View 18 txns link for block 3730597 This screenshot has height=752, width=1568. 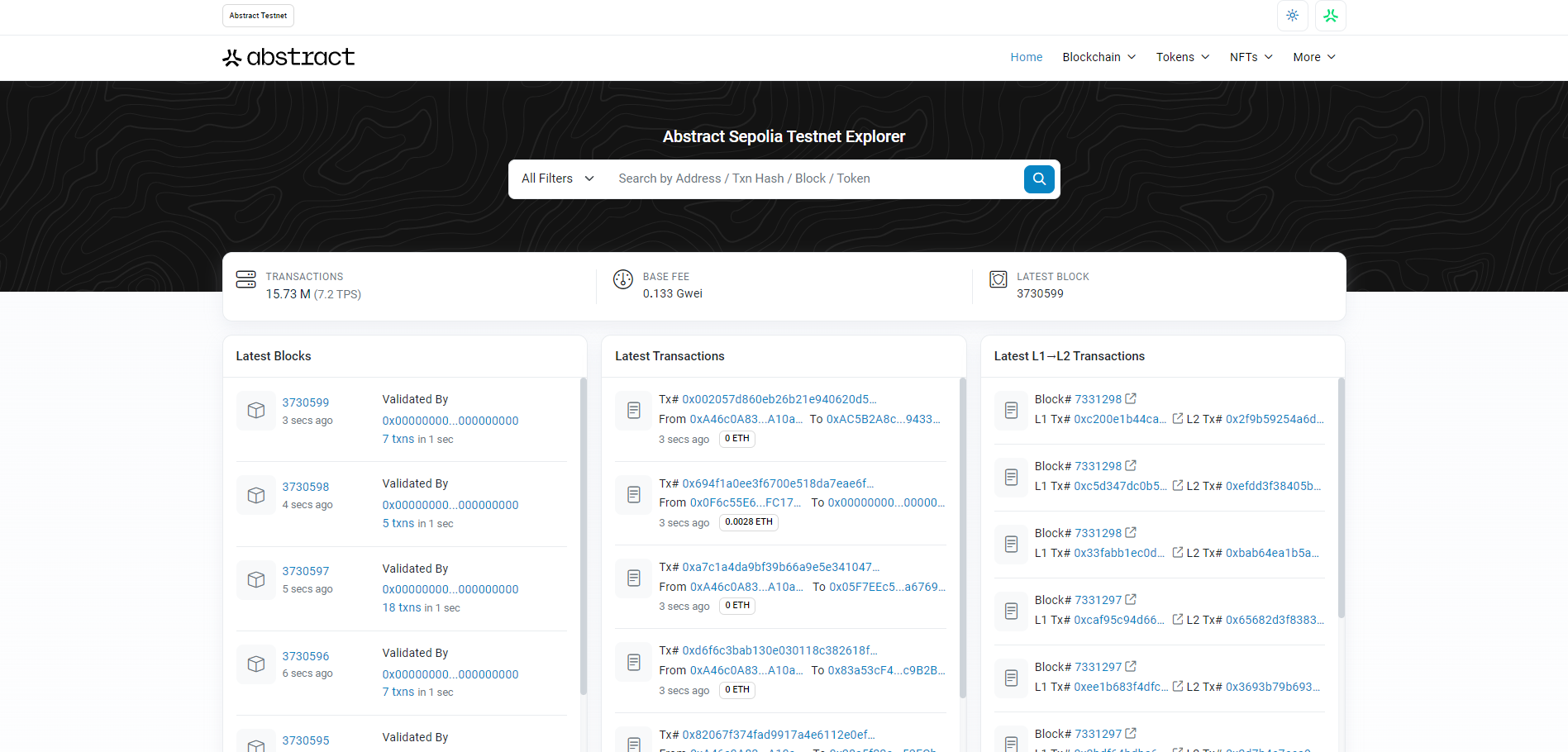click(402, 607)
